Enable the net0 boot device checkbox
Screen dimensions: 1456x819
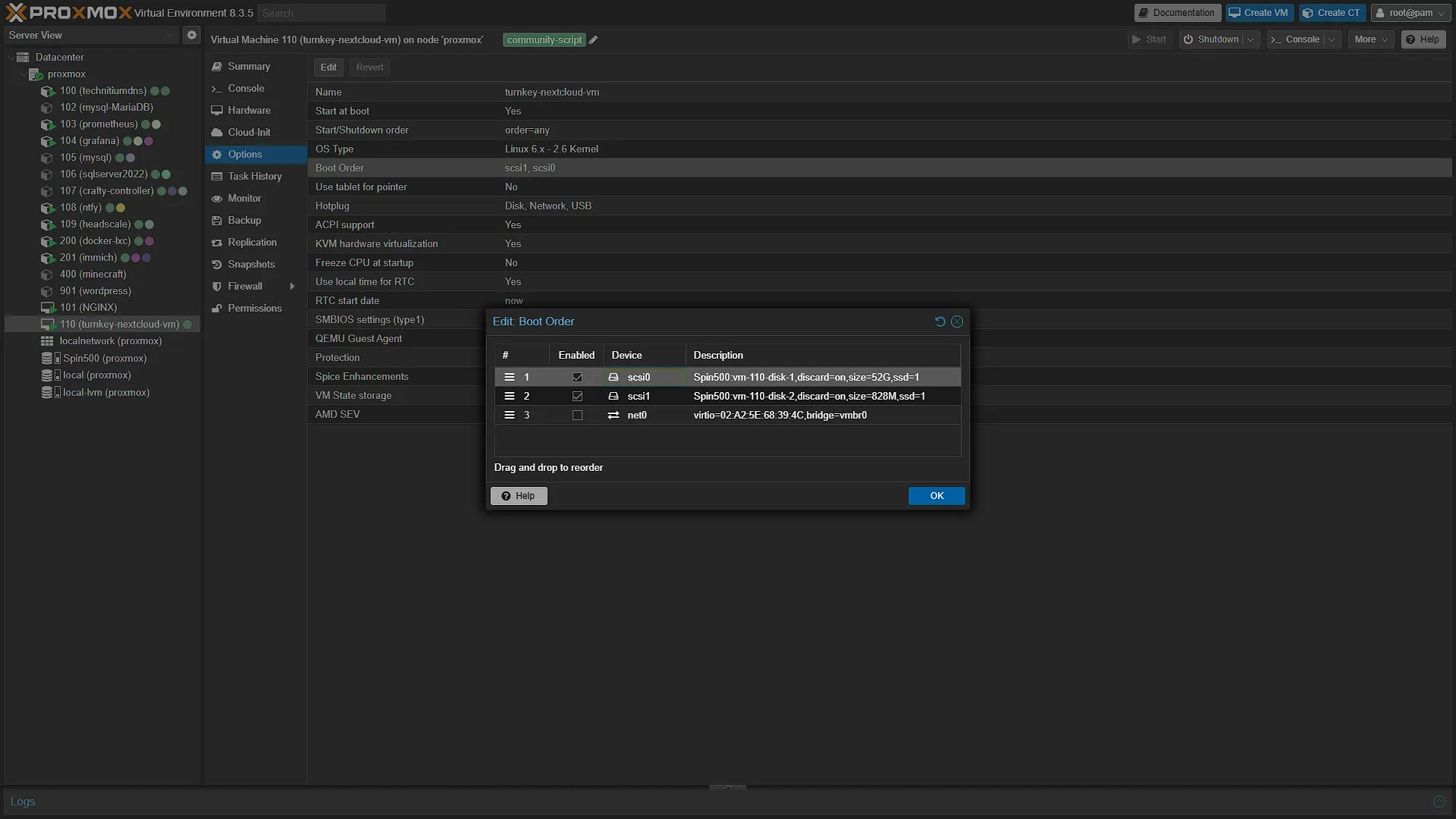pyautogui.click(x=577, y=415)
